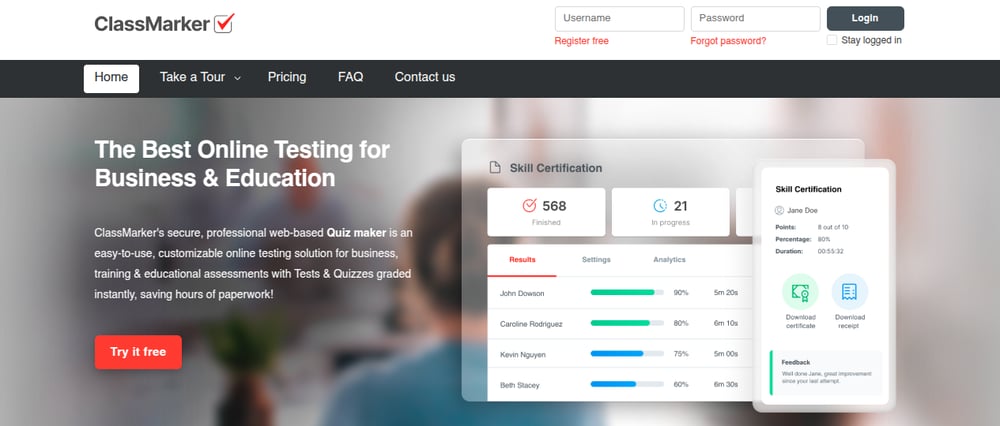
Task: Click the Best Online Testing headline
Action: point(242,164)
